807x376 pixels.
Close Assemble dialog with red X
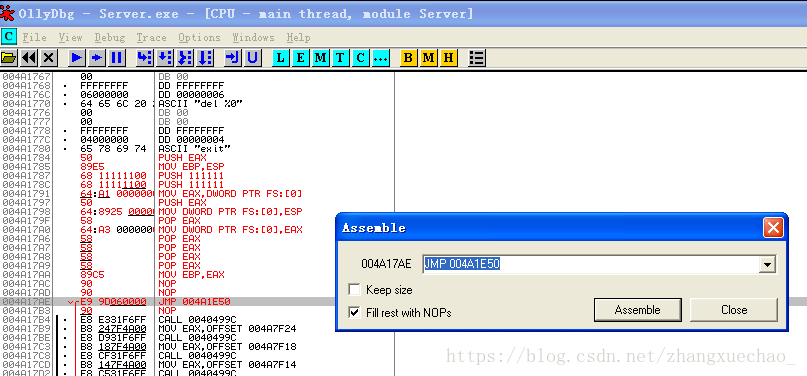pos(773,227)
